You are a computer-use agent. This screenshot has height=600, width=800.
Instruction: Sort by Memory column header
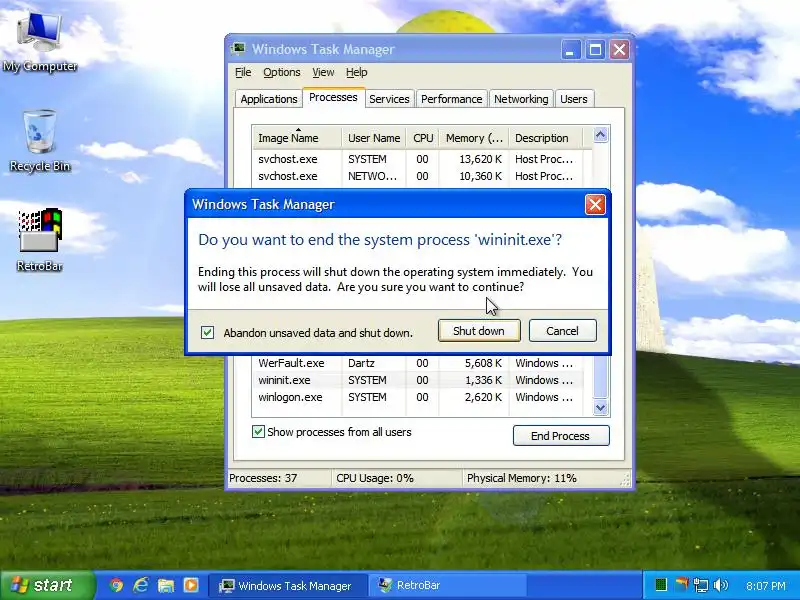(474, 138)
